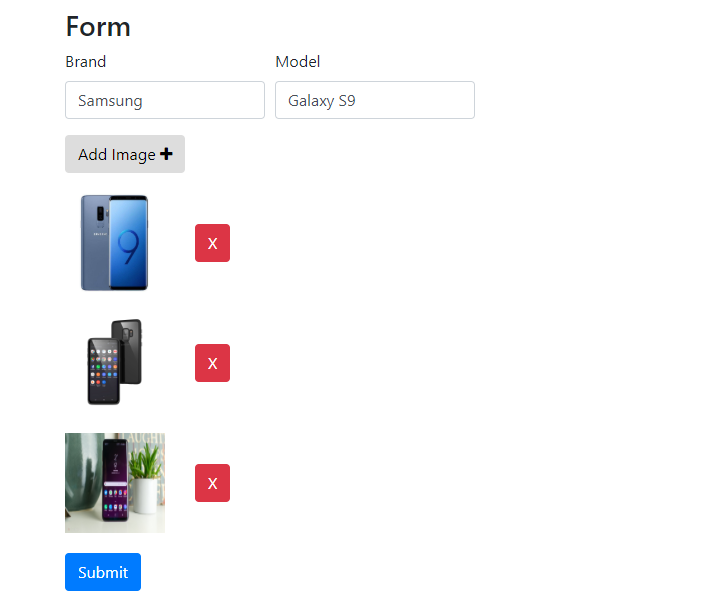Click the Form heading
Screen dimensions: 707x614
(x=98, y=27)
